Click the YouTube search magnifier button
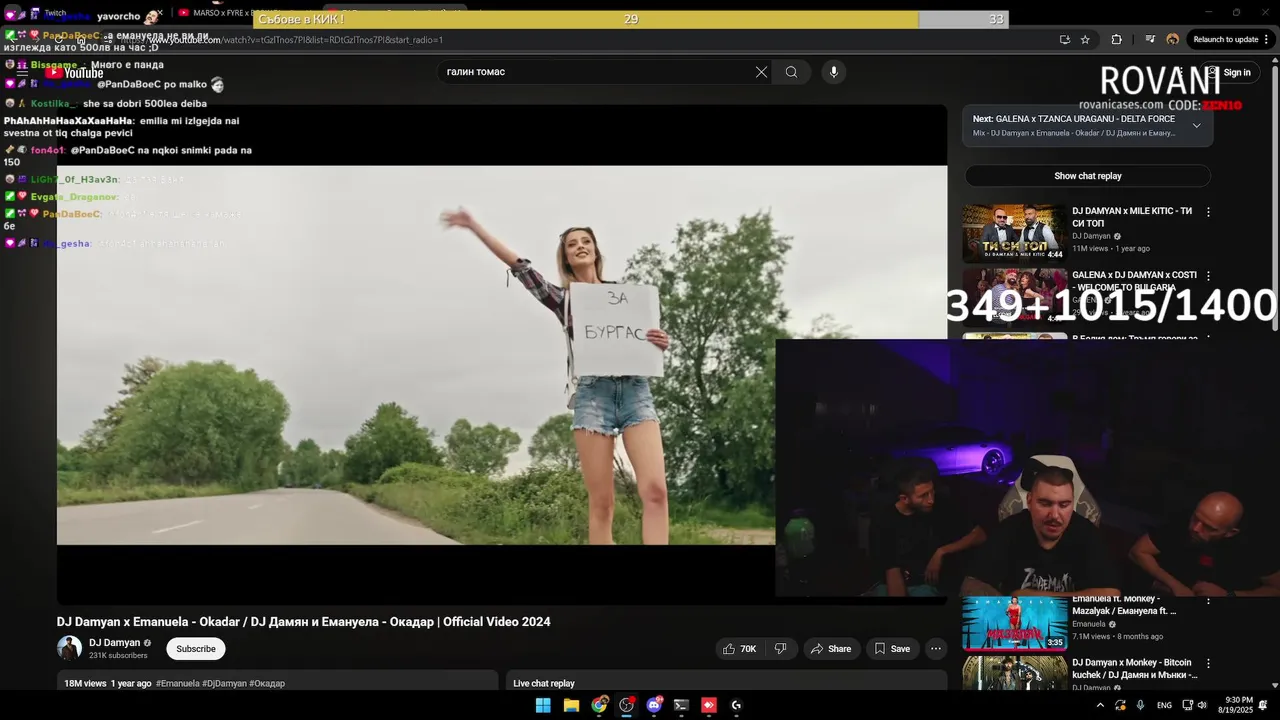The height and width of the screenshot is (720, 1280). coord(791,72)
